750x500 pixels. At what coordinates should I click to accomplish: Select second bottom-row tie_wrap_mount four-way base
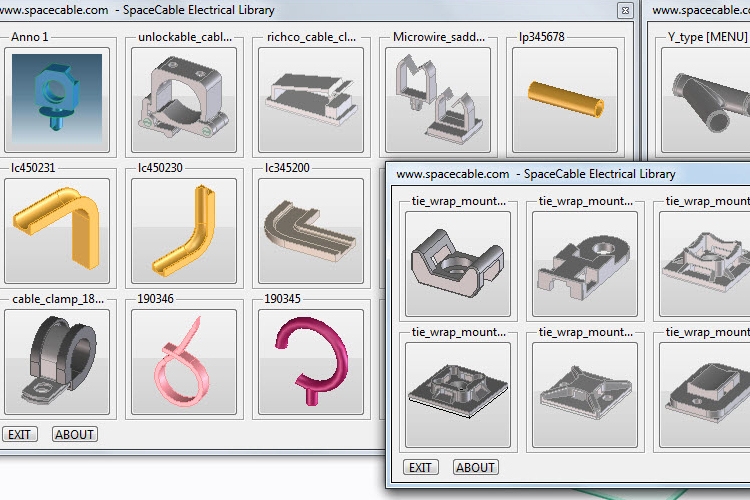pos(585,395)
